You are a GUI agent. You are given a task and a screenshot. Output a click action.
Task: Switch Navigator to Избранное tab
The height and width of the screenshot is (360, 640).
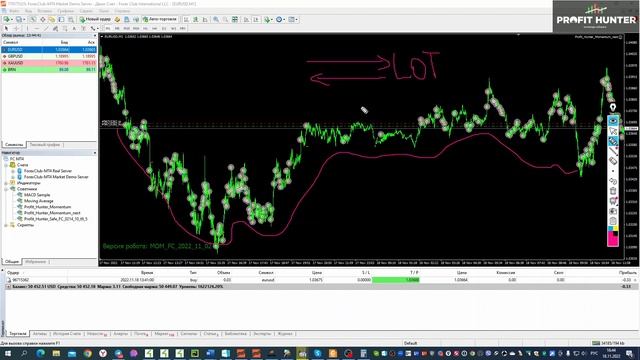35,262
